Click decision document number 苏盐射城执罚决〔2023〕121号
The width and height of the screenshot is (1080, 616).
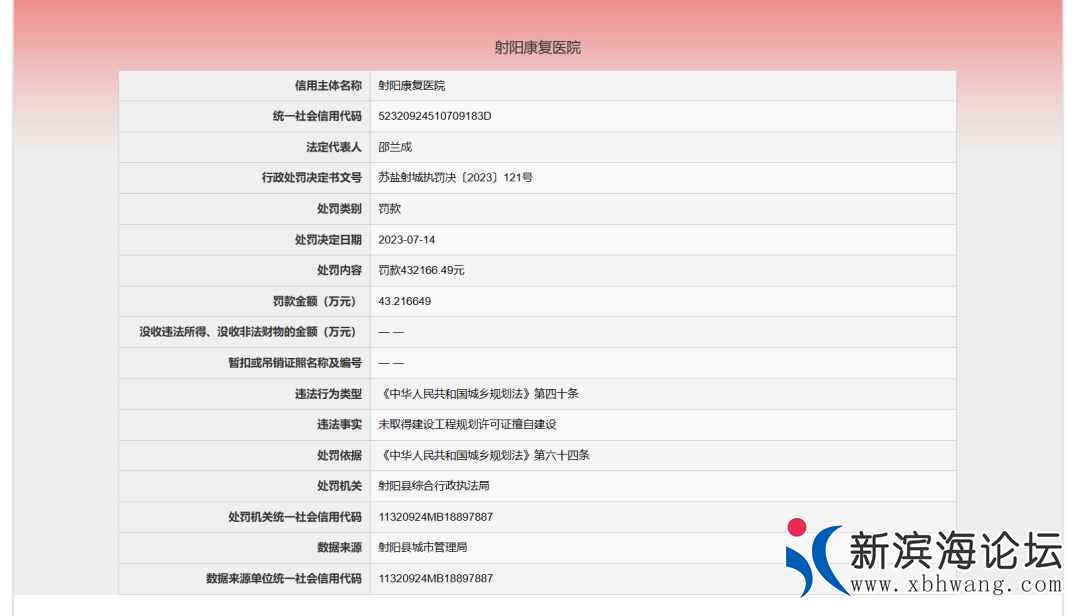[455, 178]
